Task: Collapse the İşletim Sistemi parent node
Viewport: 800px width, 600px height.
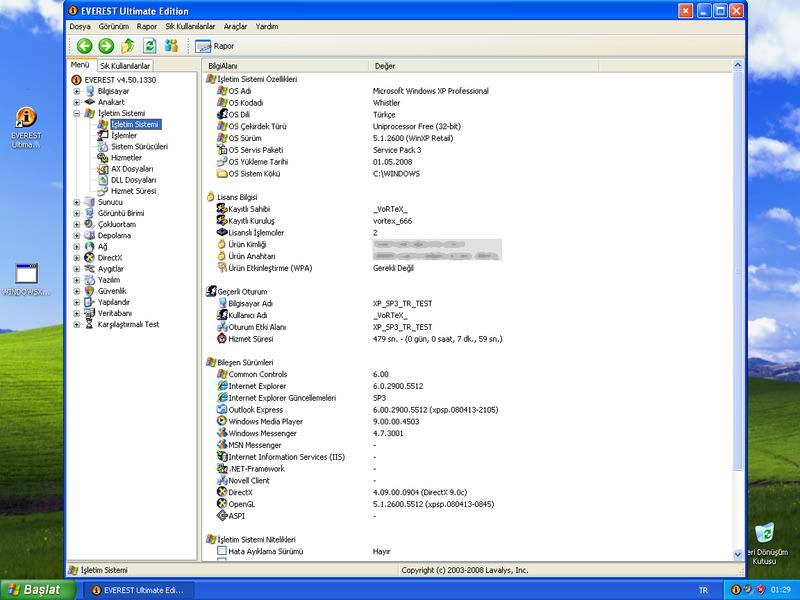Action: (x=77, y=113)
